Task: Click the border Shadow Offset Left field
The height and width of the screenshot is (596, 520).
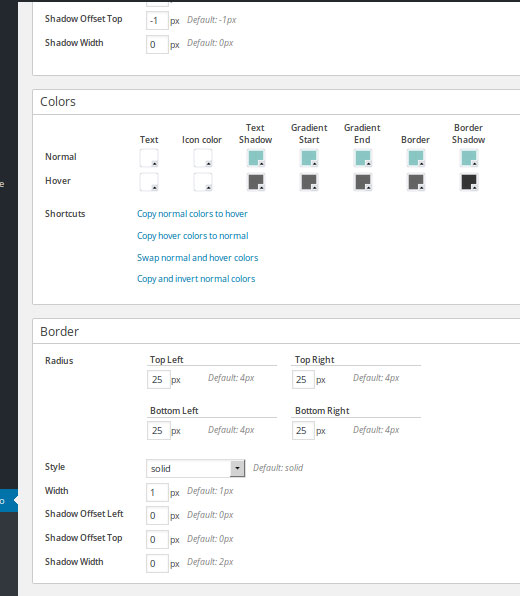Action: tap(157, 515)
